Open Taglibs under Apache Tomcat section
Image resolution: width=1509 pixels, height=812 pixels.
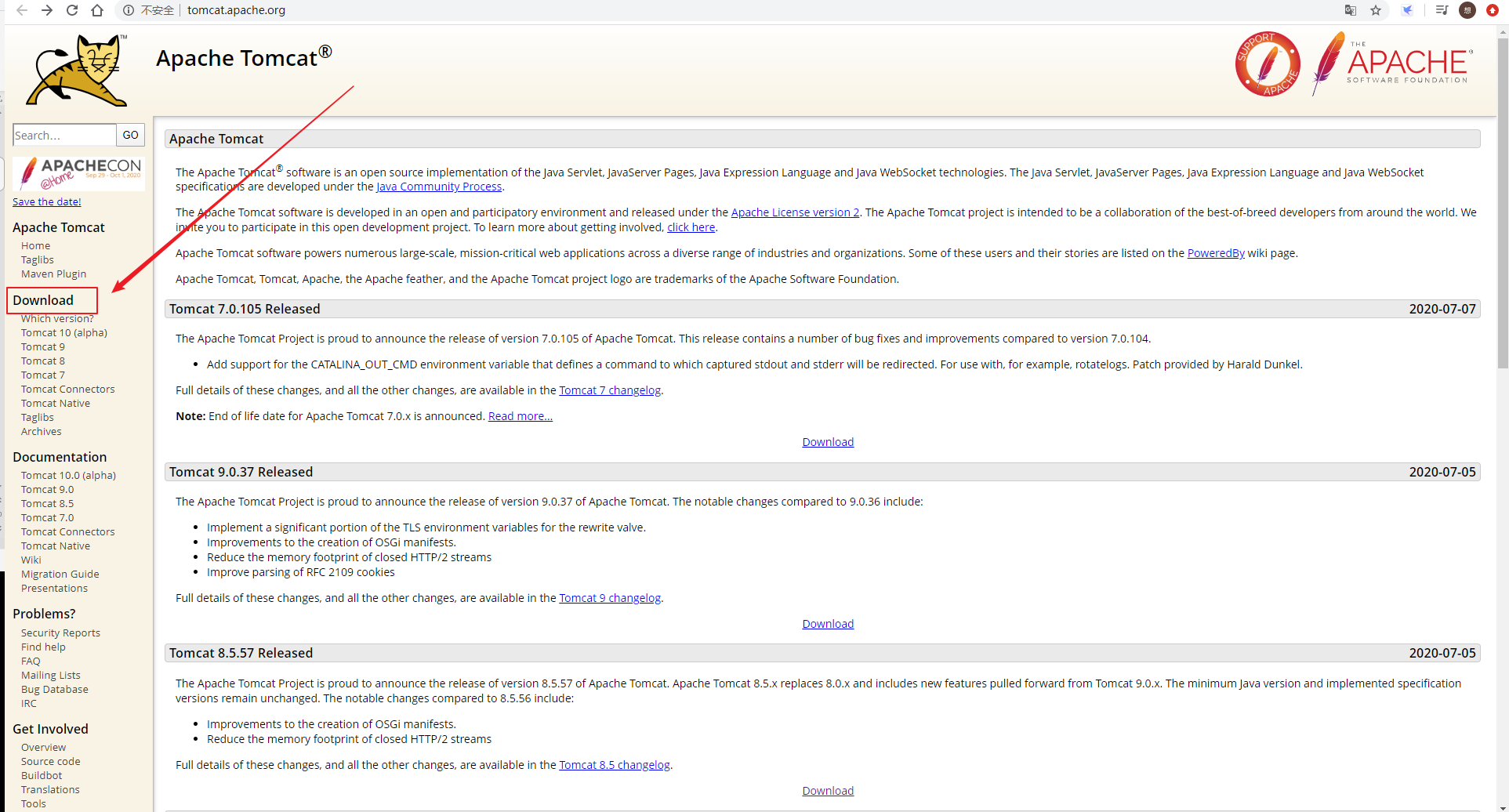point(38,259)
